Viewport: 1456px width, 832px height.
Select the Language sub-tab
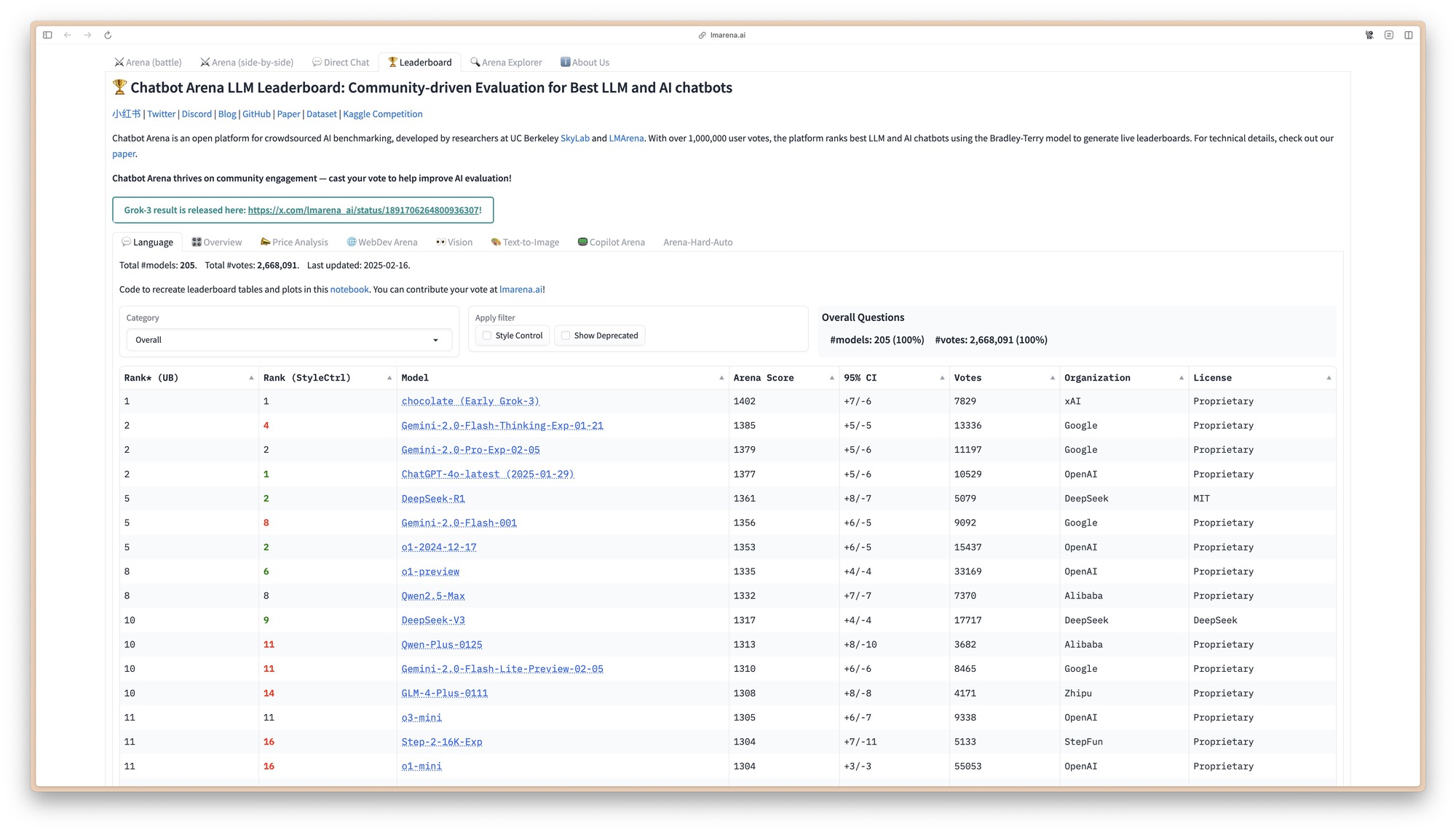[148, 242]
